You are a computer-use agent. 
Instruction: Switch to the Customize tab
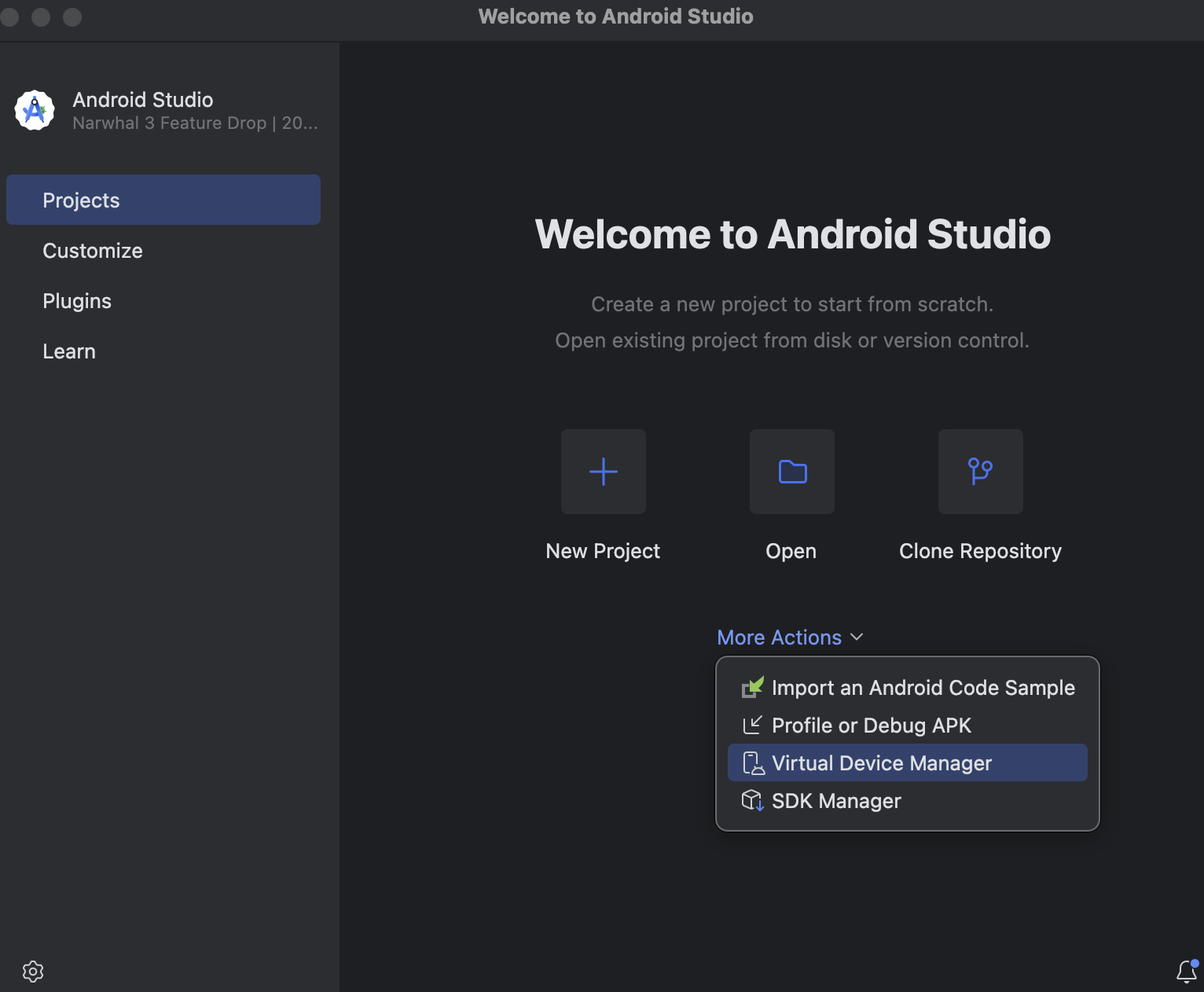(93, 251)
